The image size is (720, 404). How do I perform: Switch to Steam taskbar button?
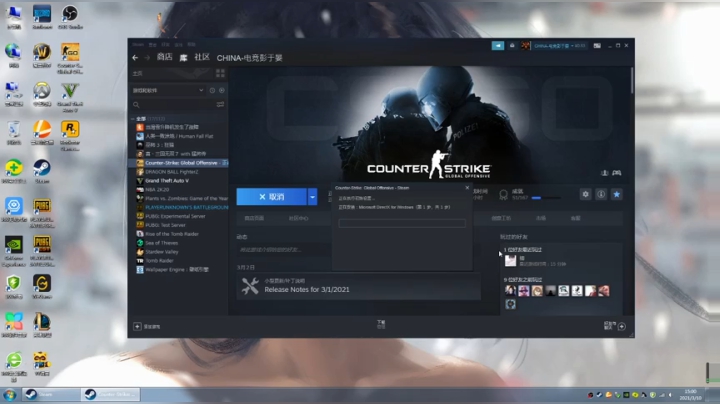click(51, 394)
